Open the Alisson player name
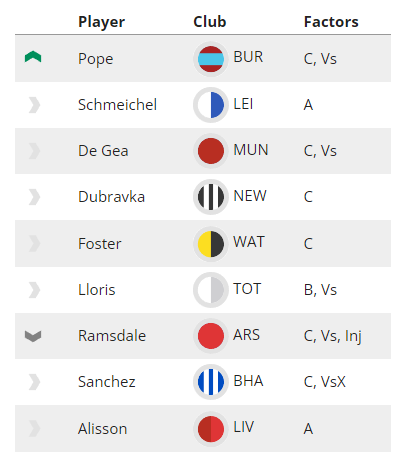Image resolution: width=402 pixels, height=459 pixels. [103, 429]
